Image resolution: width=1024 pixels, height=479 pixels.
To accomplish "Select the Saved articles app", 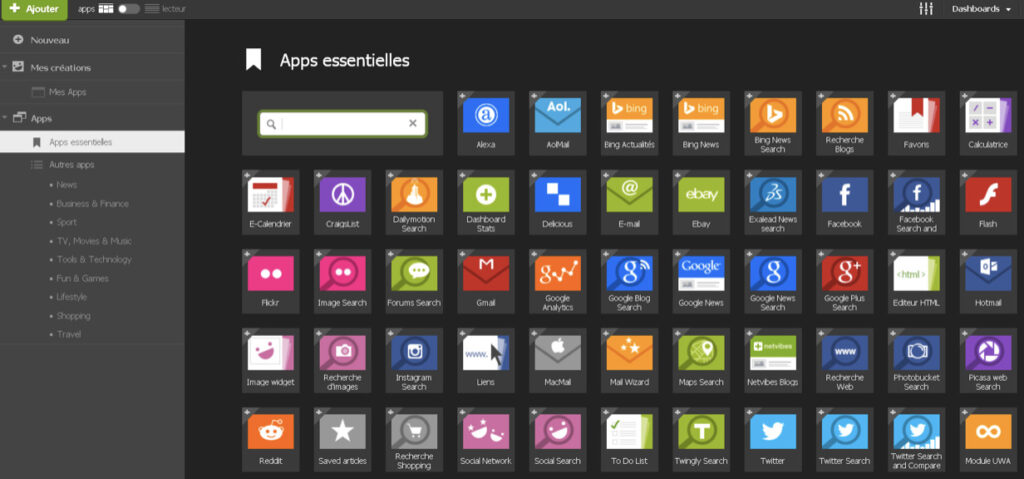I will click(x=342, y=439).
